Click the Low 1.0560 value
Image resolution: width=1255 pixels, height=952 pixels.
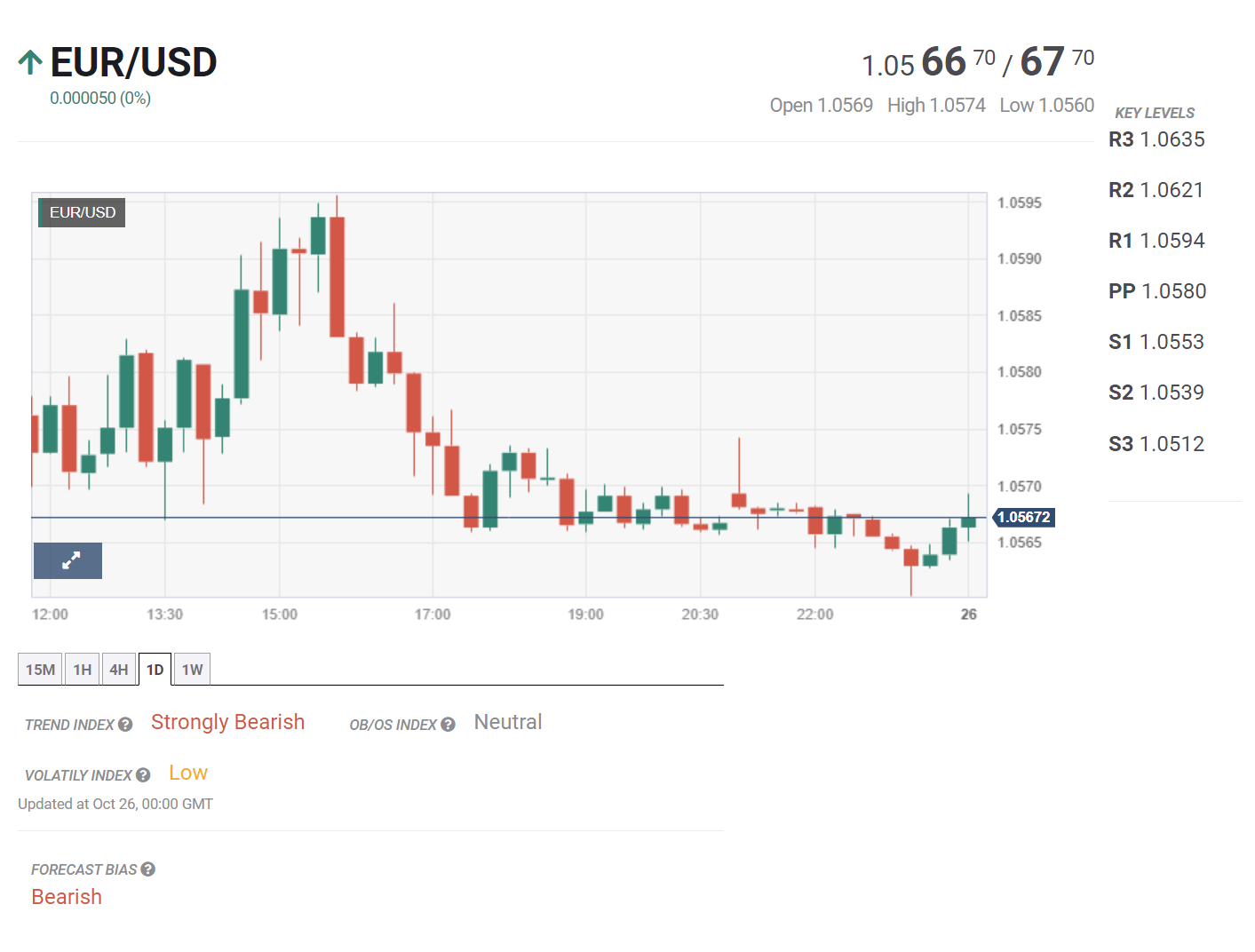[1047, 105]
